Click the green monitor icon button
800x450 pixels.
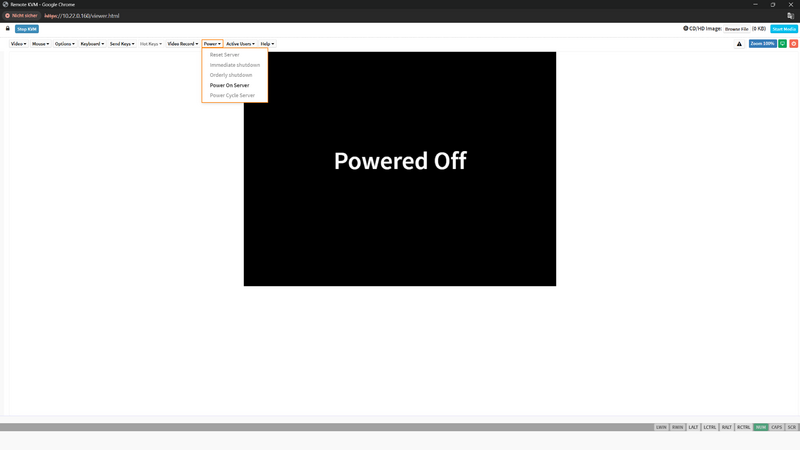click(783, 44)
